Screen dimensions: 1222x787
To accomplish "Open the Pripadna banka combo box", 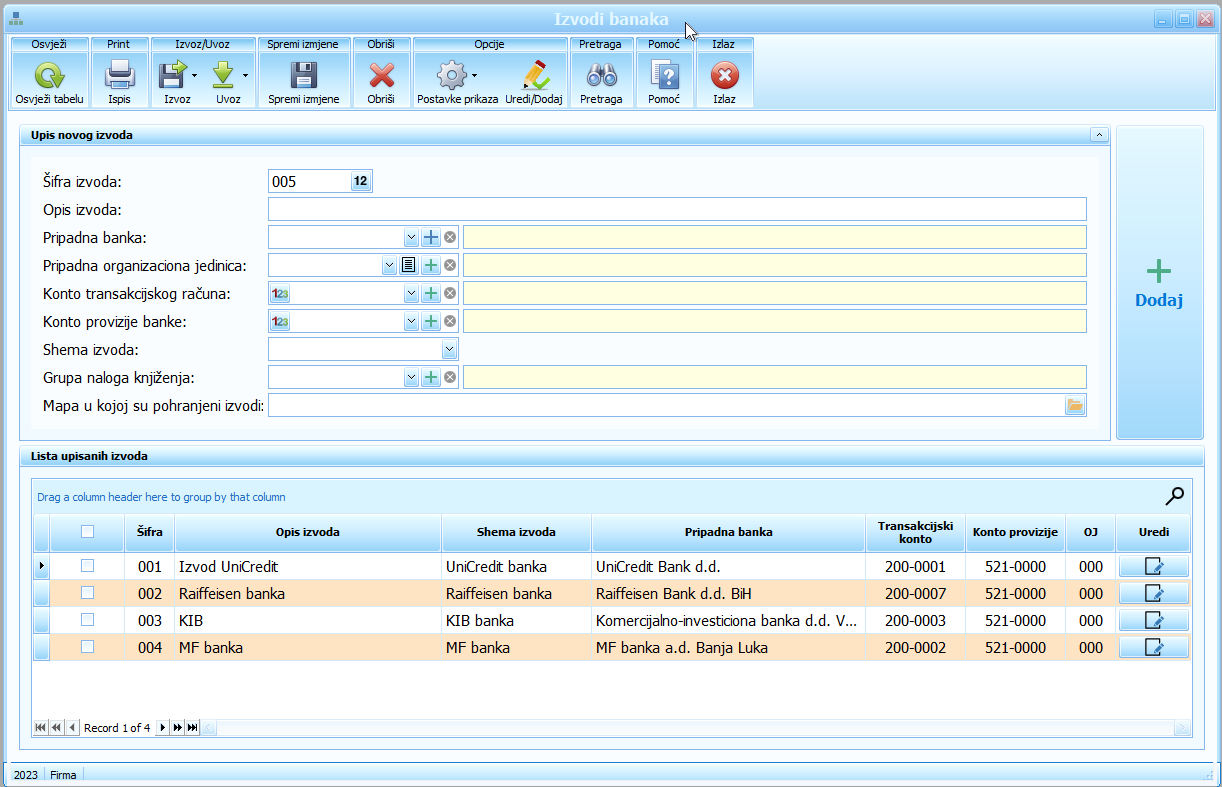I will click(410, 237).
